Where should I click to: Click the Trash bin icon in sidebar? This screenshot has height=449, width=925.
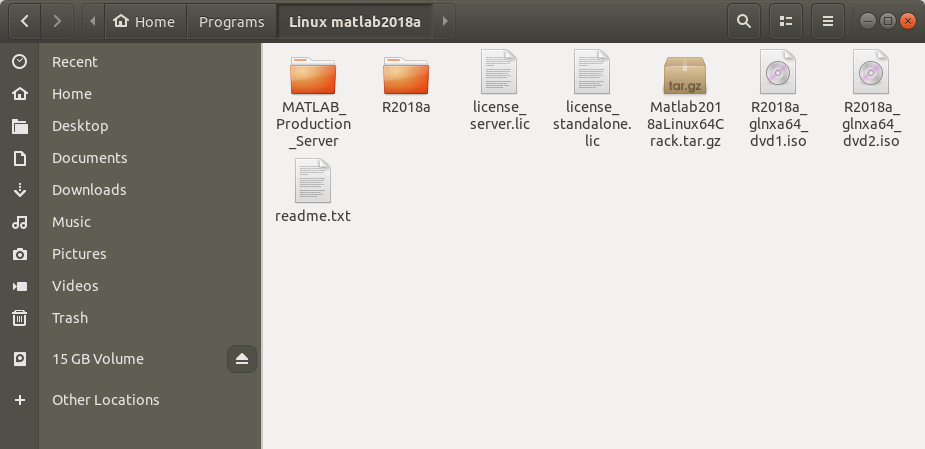tap(19, 317)
